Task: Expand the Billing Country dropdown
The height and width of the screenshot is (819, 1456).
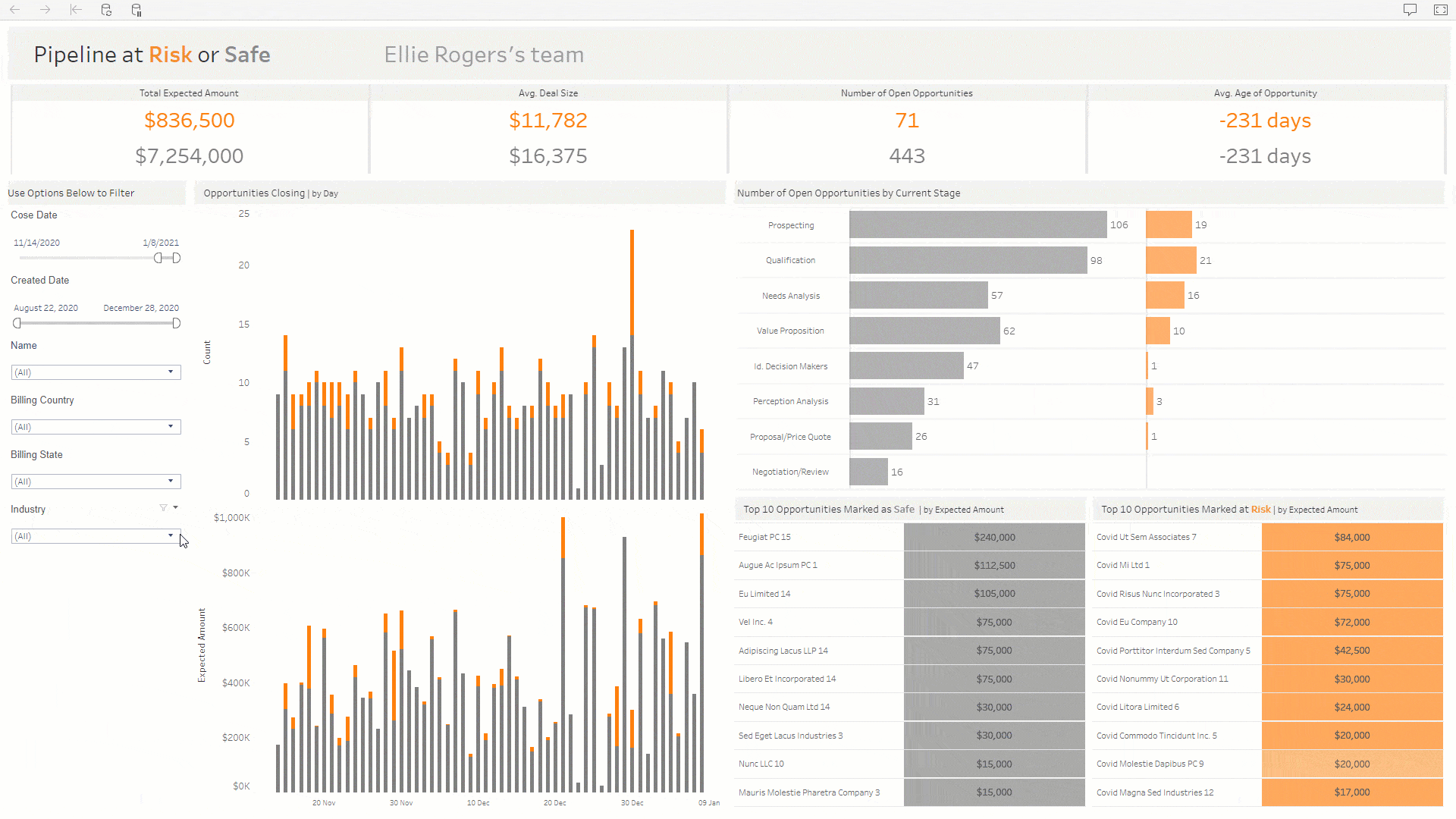Action: click(x=170, y=426)
